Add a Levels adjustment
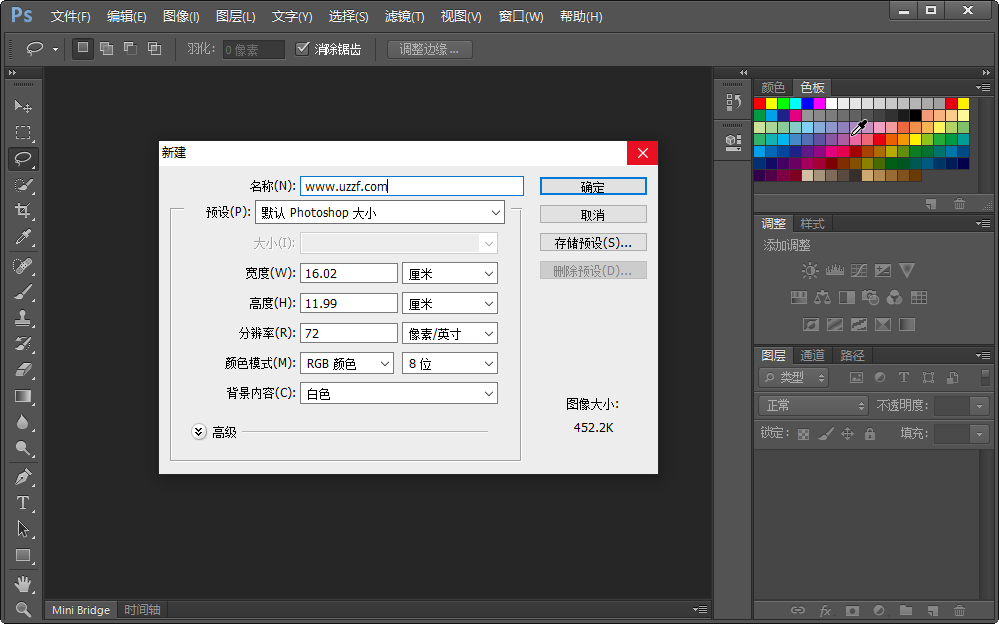 point(835,271)
